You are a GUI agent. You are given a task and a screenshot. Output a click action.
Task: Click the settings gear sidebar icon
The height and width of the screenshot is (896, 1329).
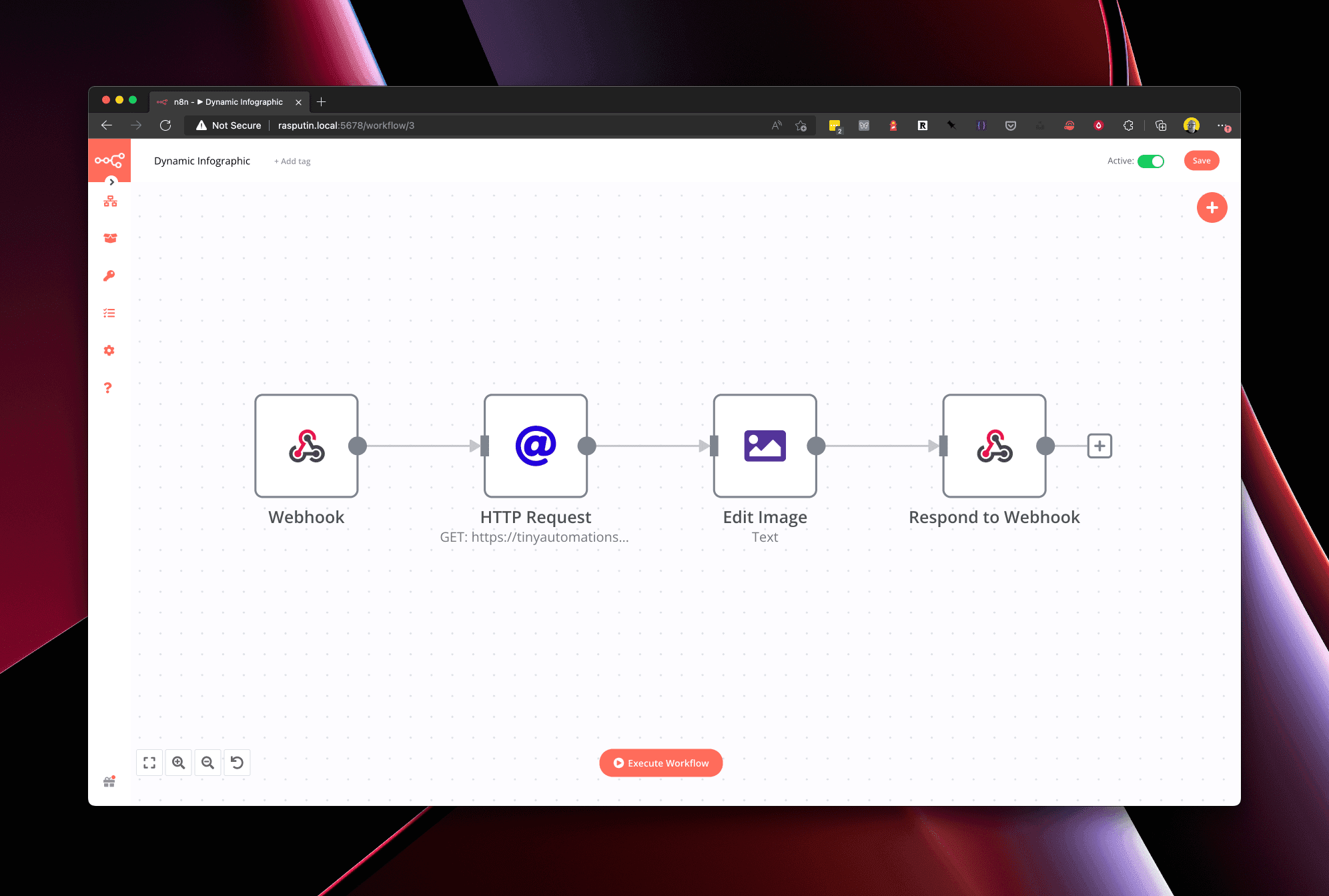(x=109, y=350)
